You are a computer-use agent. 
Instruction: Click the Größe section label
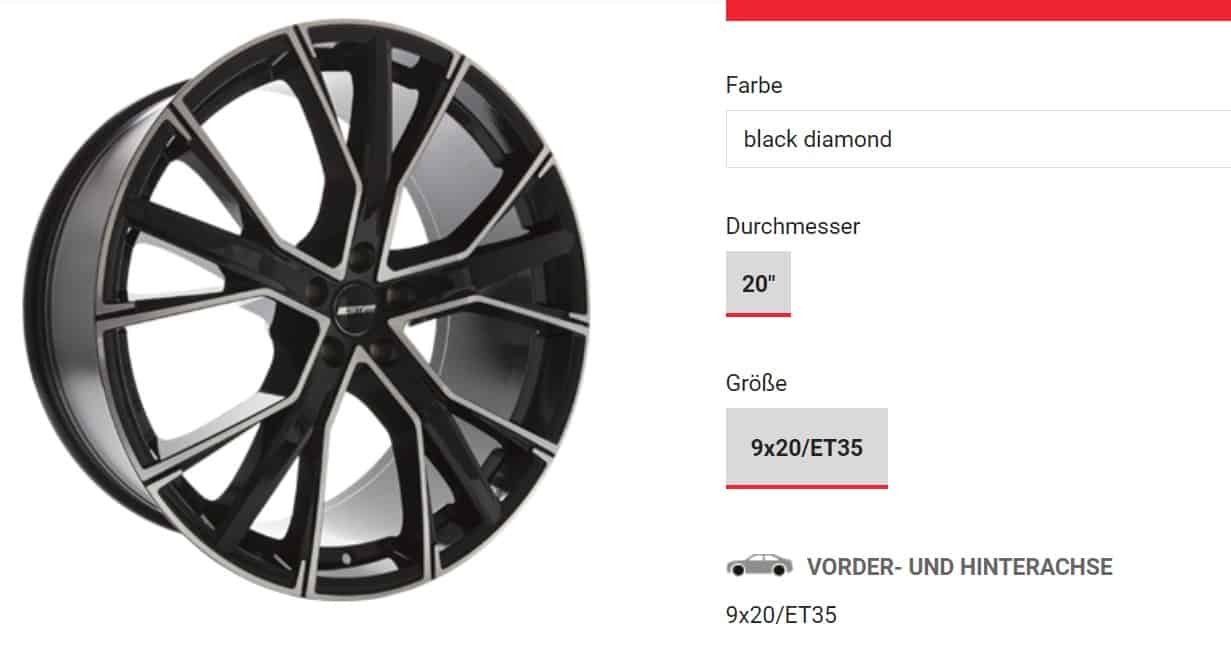(x=756, y=383)
